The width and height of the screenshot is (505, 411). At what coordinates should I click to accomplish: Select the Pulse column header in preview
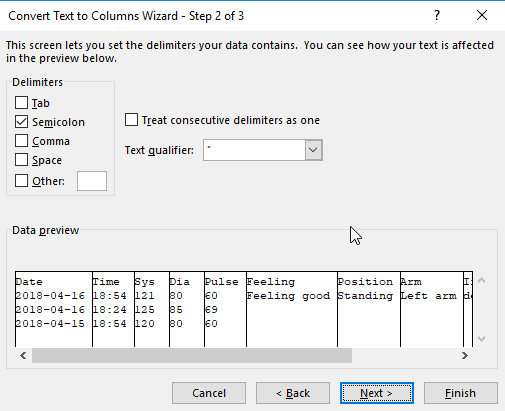coord(222,282)
